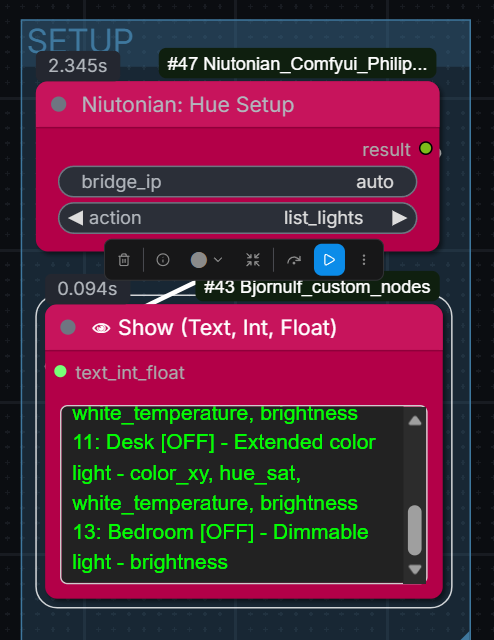Click the text_int_float input connector dot

coord(60,371)
